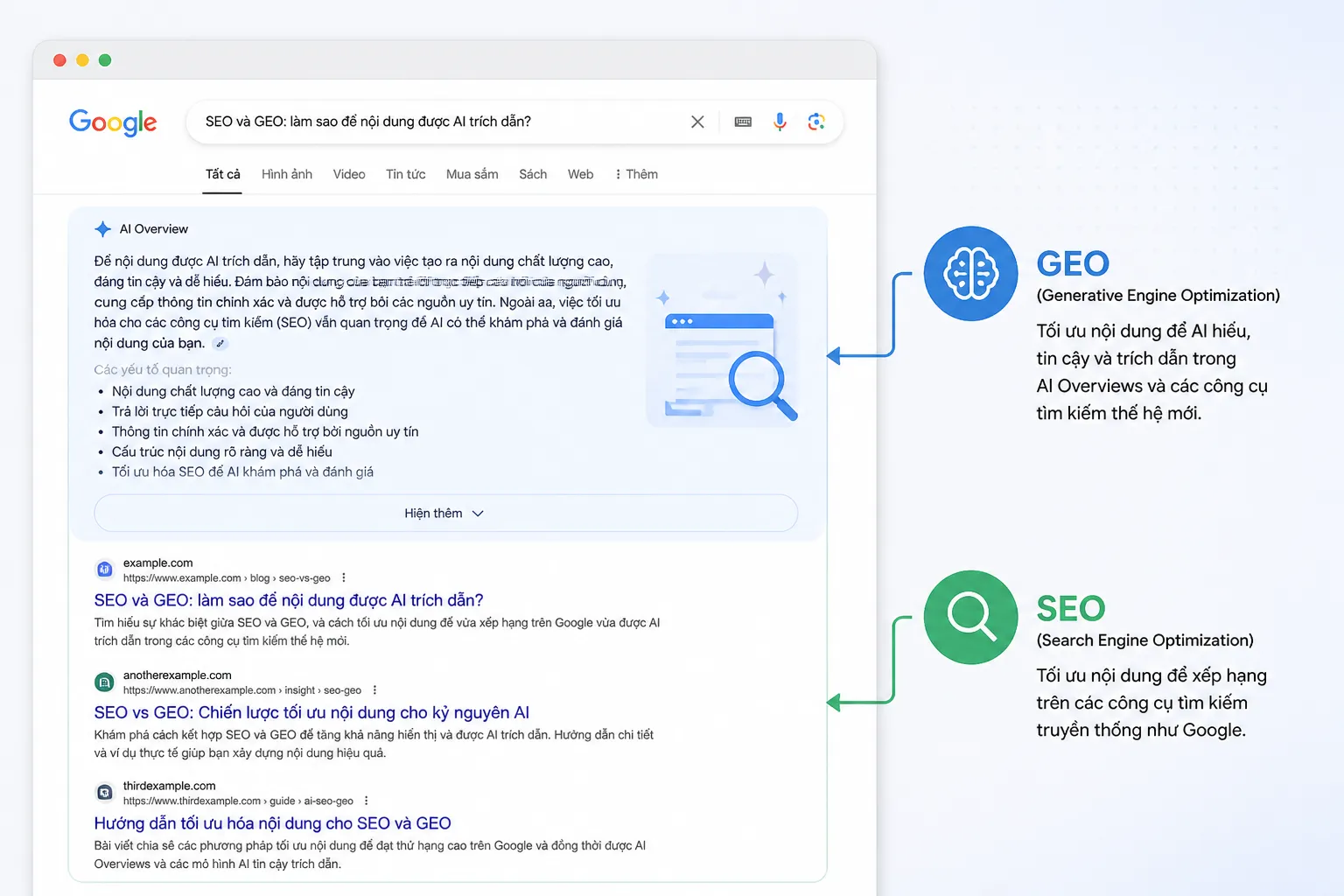Click the AI Overview search illustration

(723, 340)
